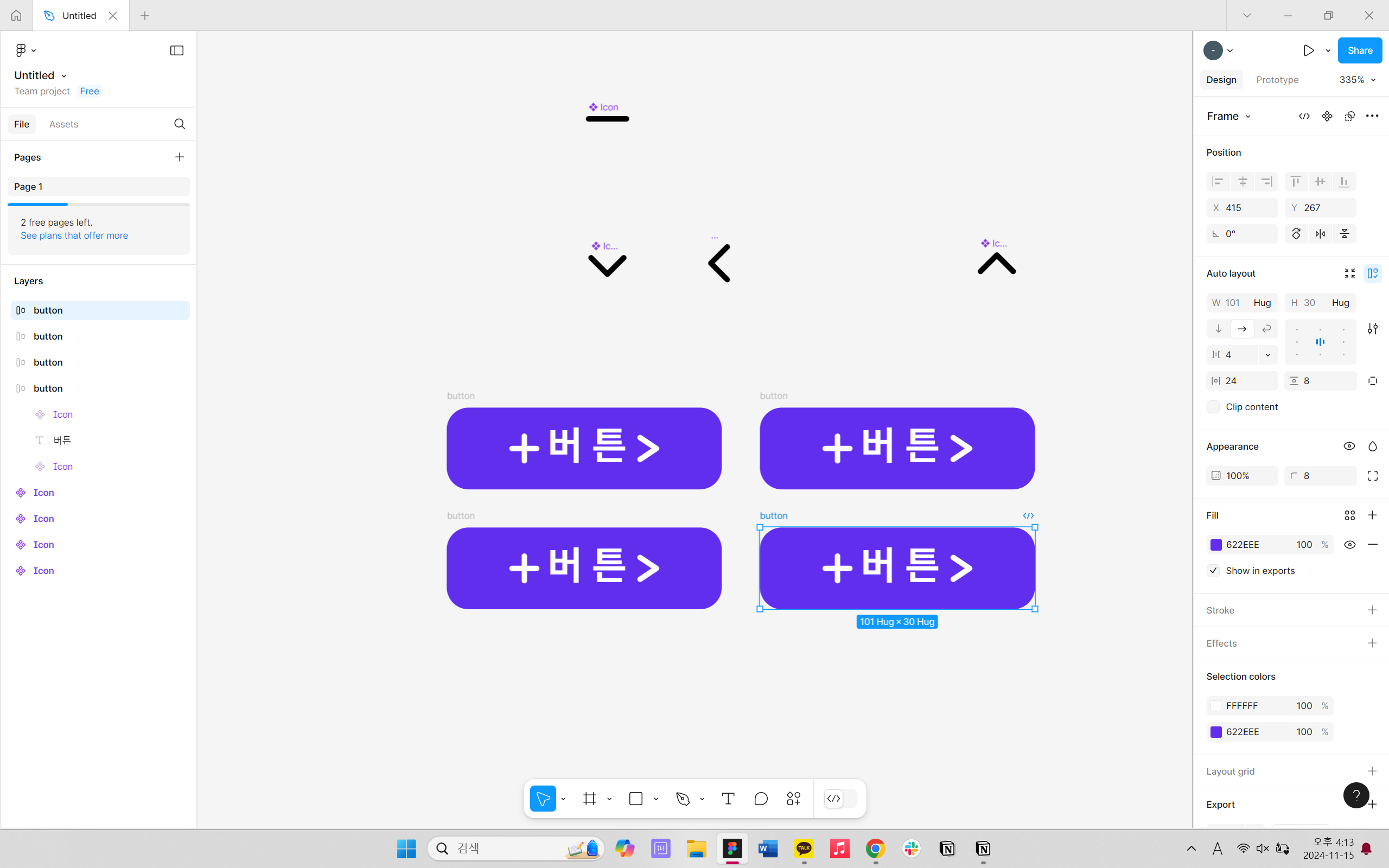
Task: Select the Comment tool in toolbar
Action: (761, 799)
